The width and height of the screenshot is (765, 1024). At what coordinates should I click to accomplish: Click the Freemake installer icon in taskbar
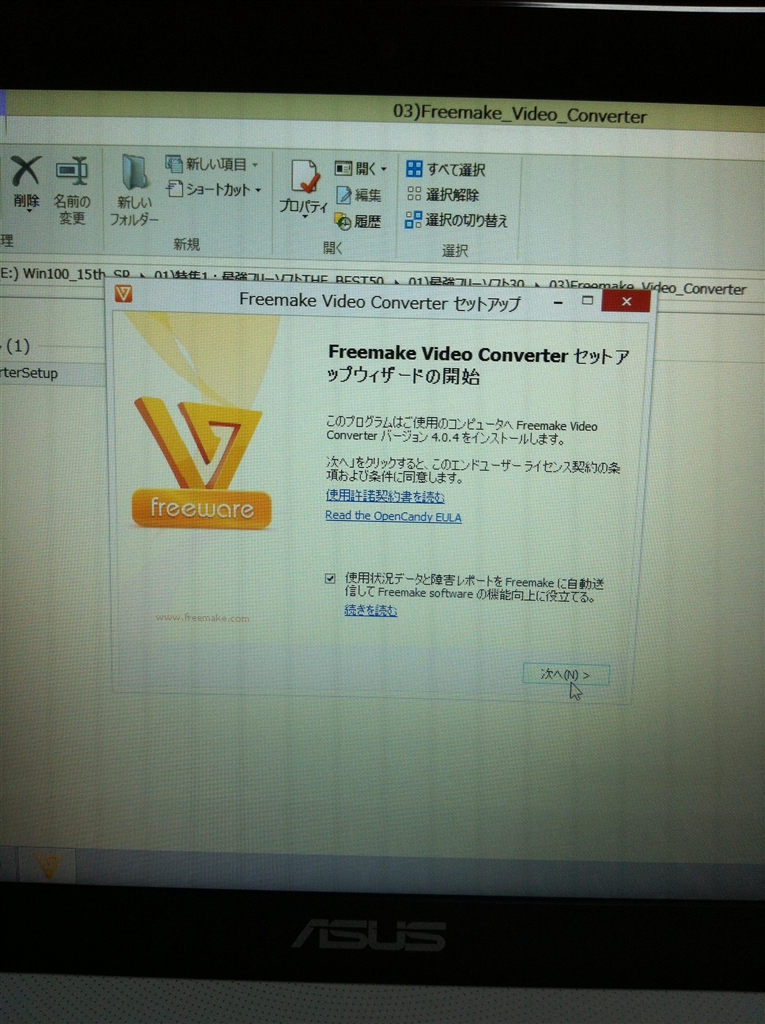tap(48, 866)
